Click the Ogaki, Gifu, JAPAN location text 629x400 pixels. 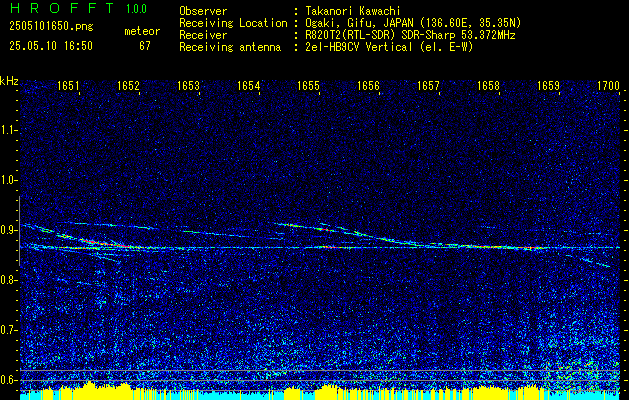click(x=413, y=23)
